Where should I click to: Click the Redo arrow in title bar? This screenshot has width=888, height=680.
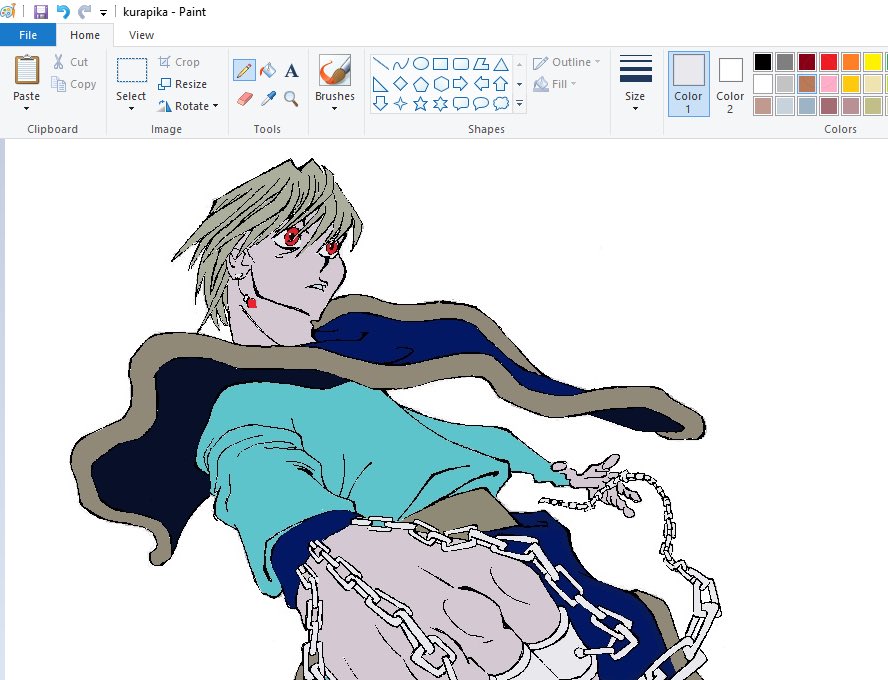(84, 11)
